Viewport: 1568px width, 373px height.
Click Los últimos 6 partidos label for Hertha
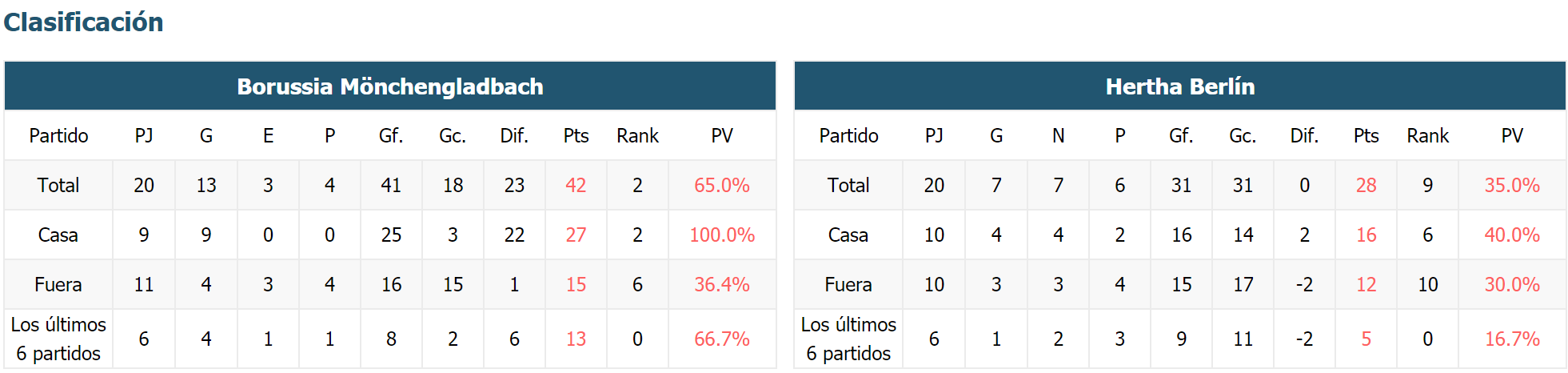(x=848, y=339)
